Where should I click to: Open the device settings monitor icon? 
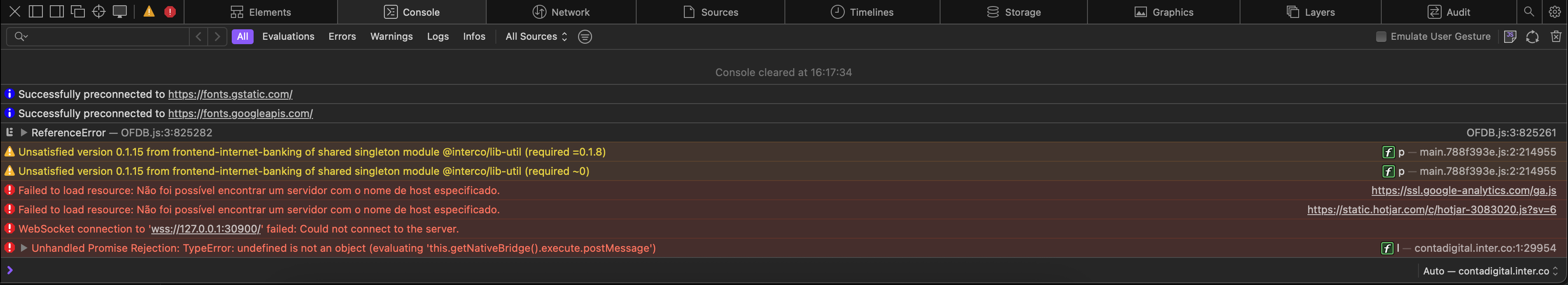pos(120,11)
